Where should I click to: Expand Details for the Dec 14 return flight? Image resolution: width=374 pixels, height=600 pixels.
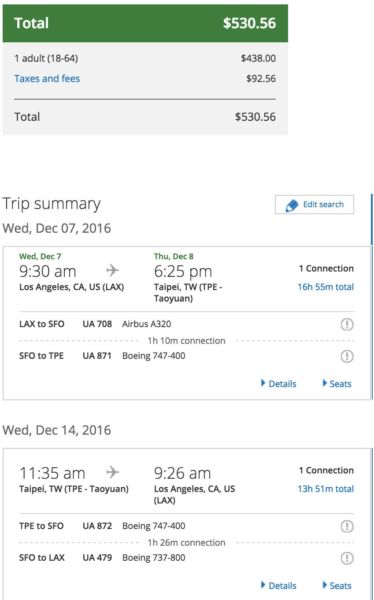(279, 585)
